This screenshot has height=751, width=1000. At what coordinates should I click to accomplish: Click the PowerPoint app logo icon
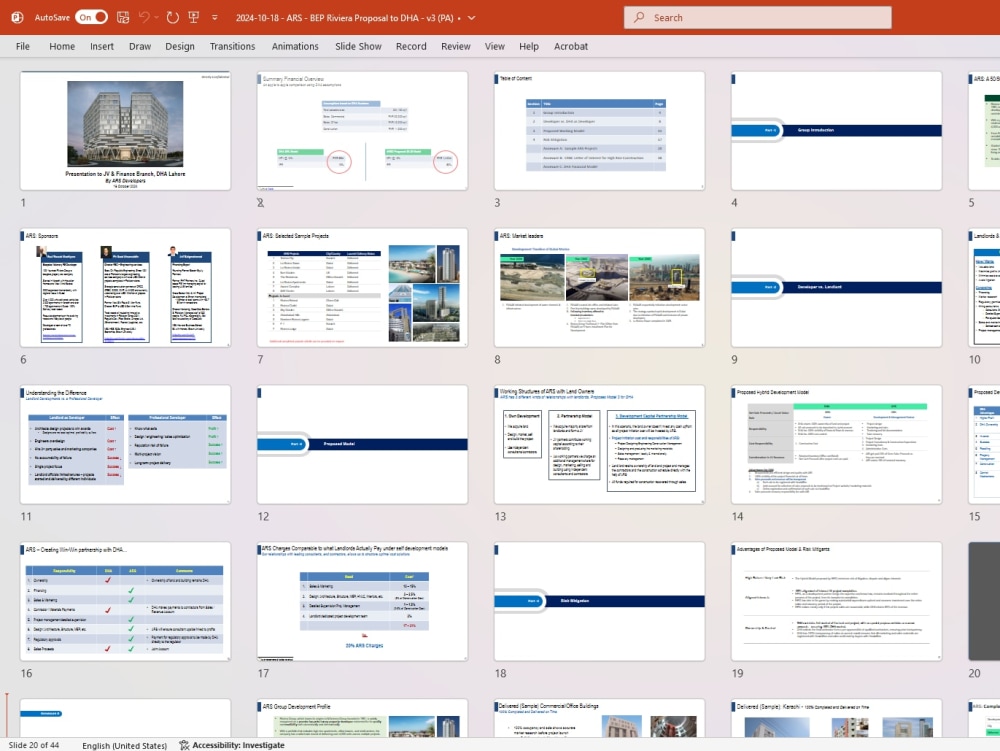tap(17, 17)
